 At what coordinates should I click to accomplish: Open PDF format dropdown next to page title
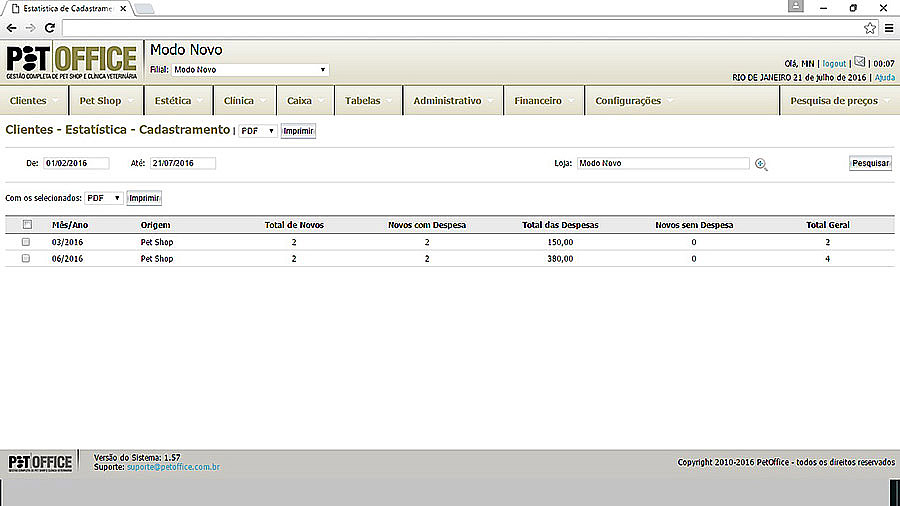257,131
